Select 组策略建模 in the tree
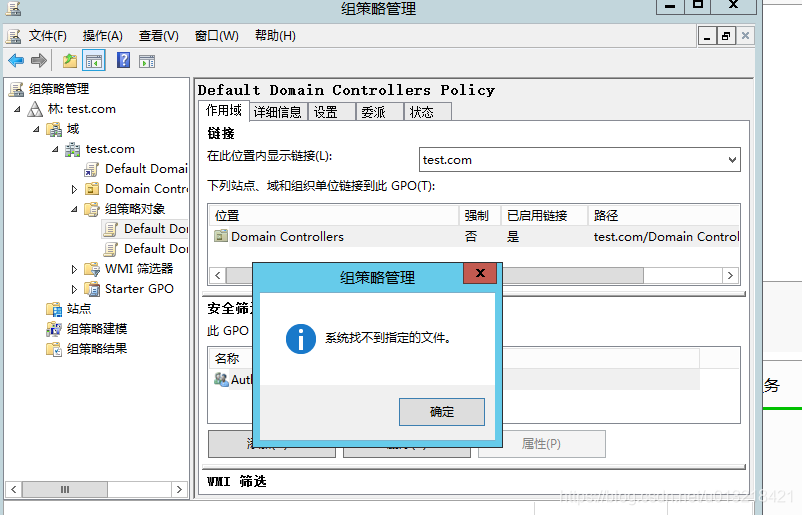This screenshot has width=802, height=515. point(97,329)
